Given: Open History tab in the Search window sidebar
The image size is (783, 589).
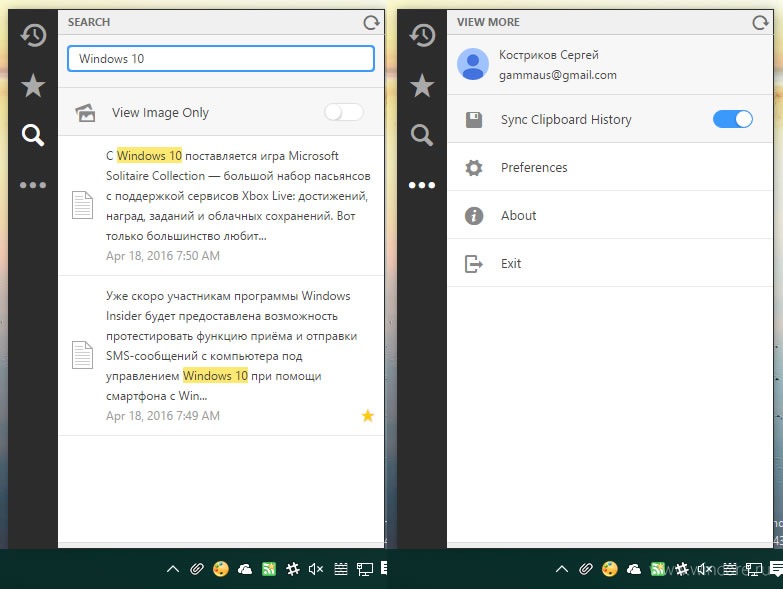Looking at the screenshot, I should point(33,35).
